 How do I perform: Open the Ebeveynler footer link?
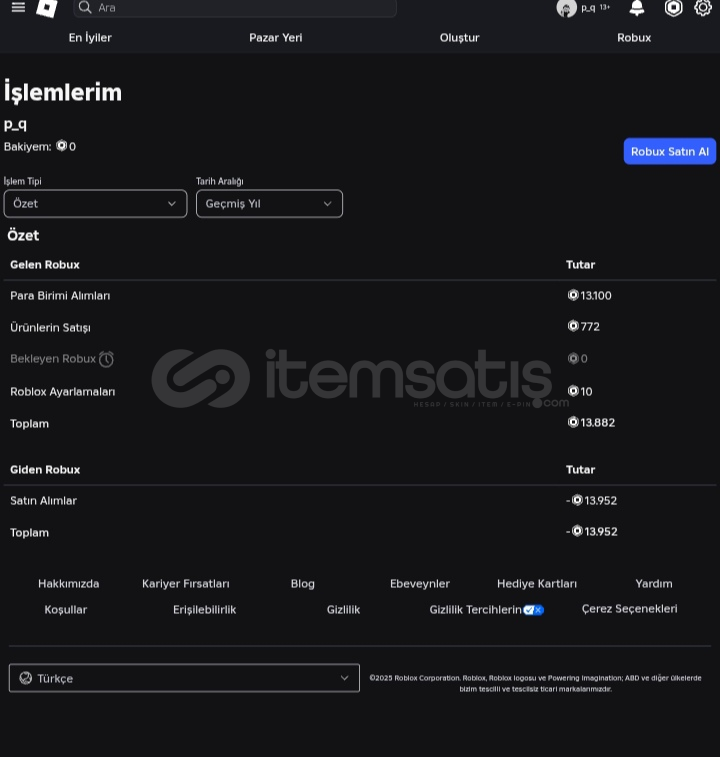pos(420,584)
